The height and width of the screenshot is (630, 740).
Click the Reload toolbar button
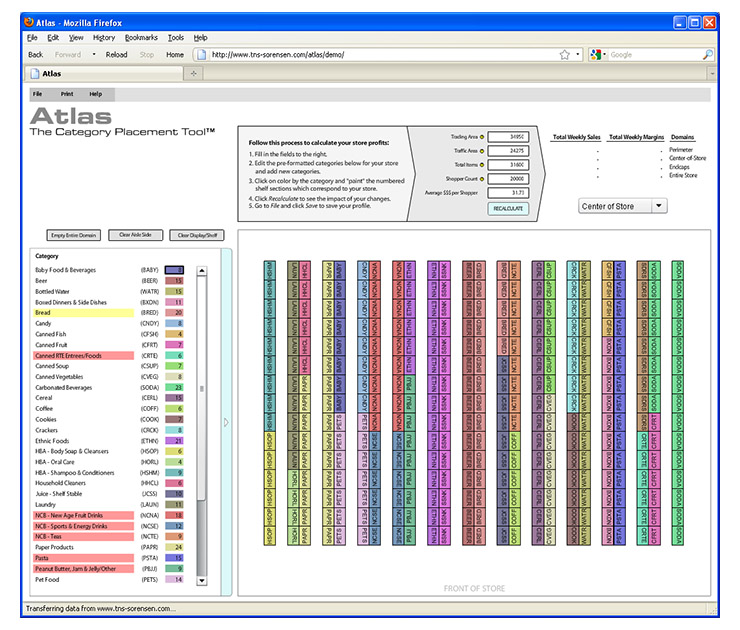(x=116, y=55)
